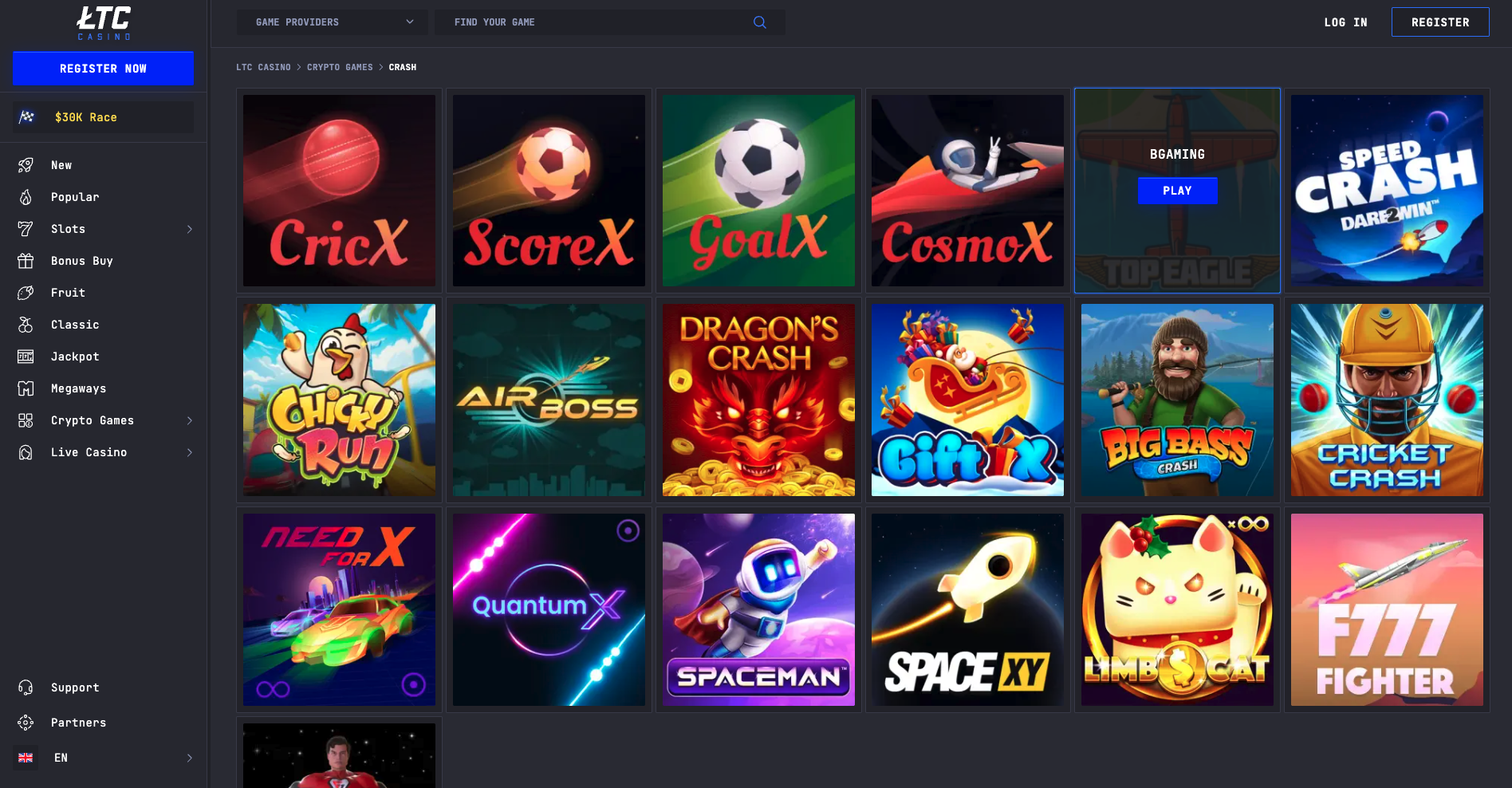Click the Jackpot sidebar icon

tap(26, 357)
